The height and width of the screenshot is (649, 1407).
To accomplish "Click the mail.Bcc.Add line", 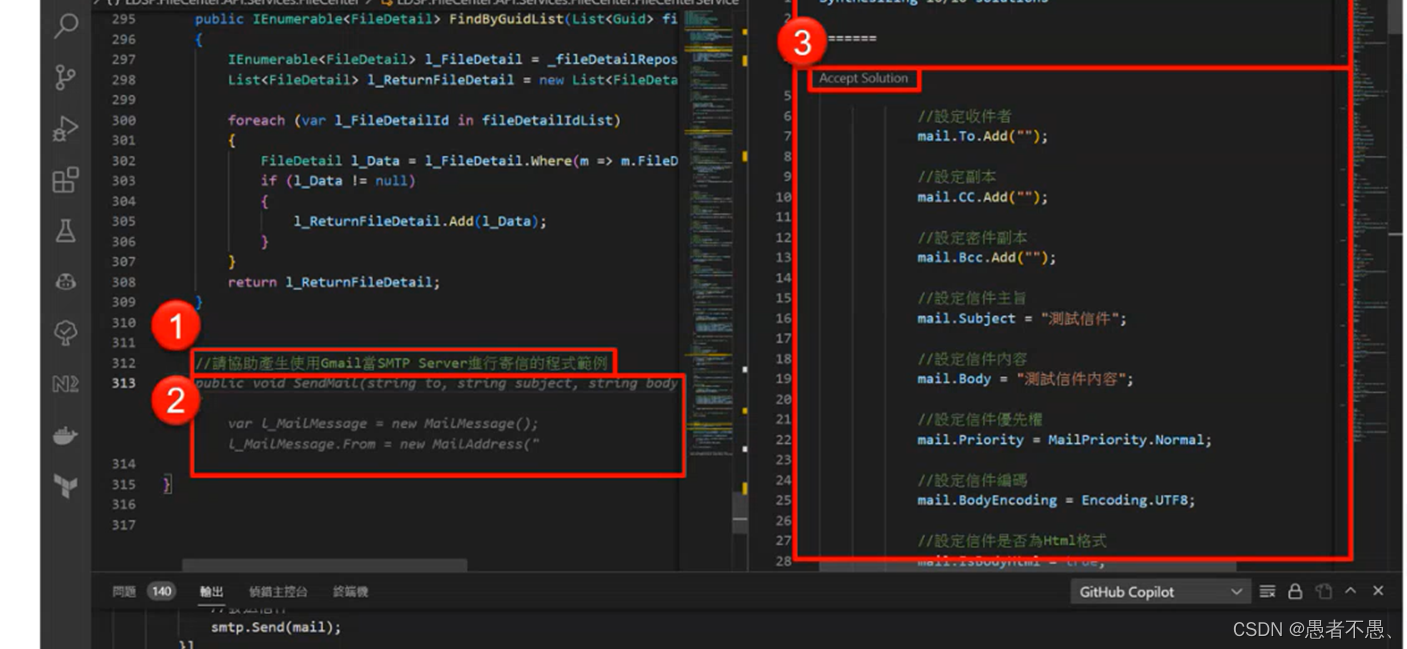I will pyautogui.click(x=986, y=257).
